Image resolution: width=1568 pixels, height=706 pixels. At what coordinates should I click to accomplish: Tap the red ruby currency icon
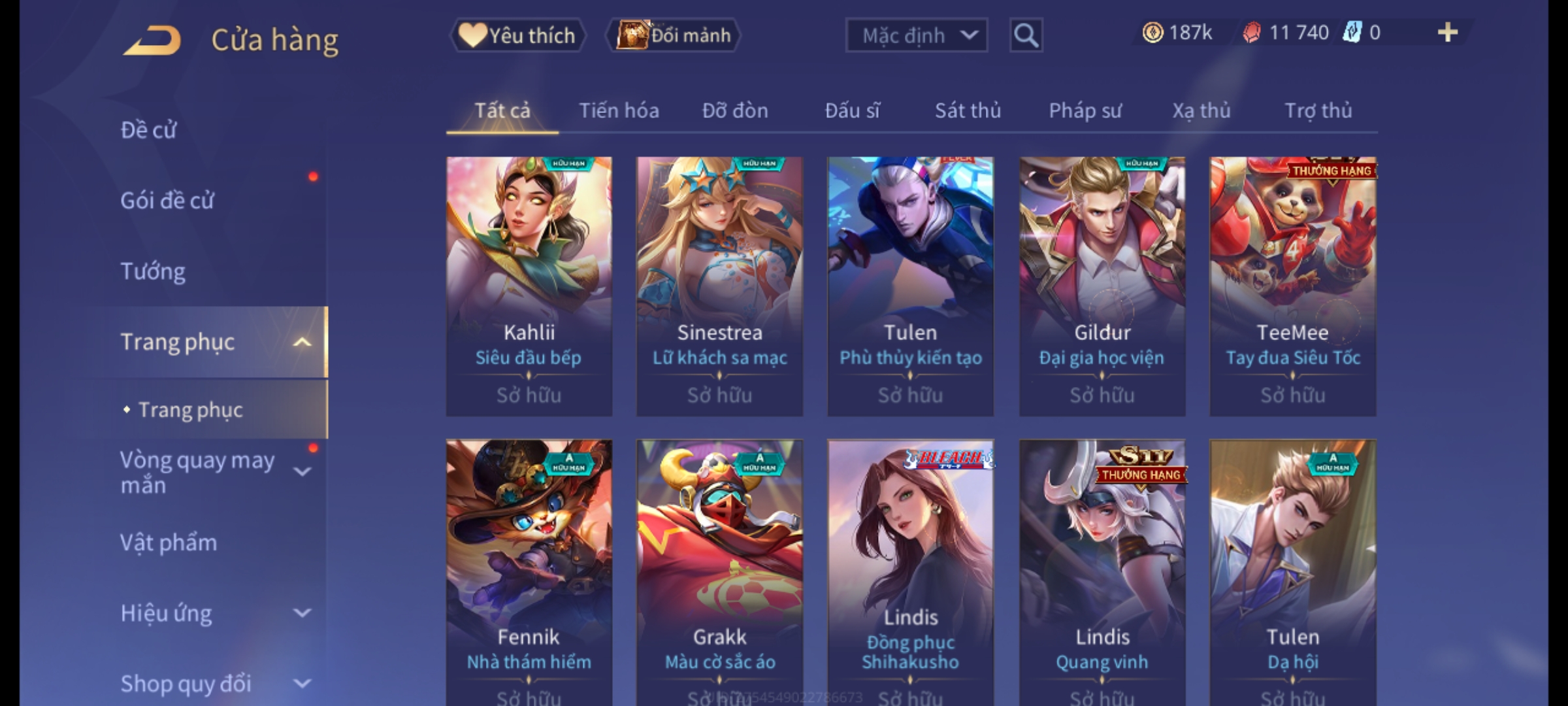(1252, 32)
